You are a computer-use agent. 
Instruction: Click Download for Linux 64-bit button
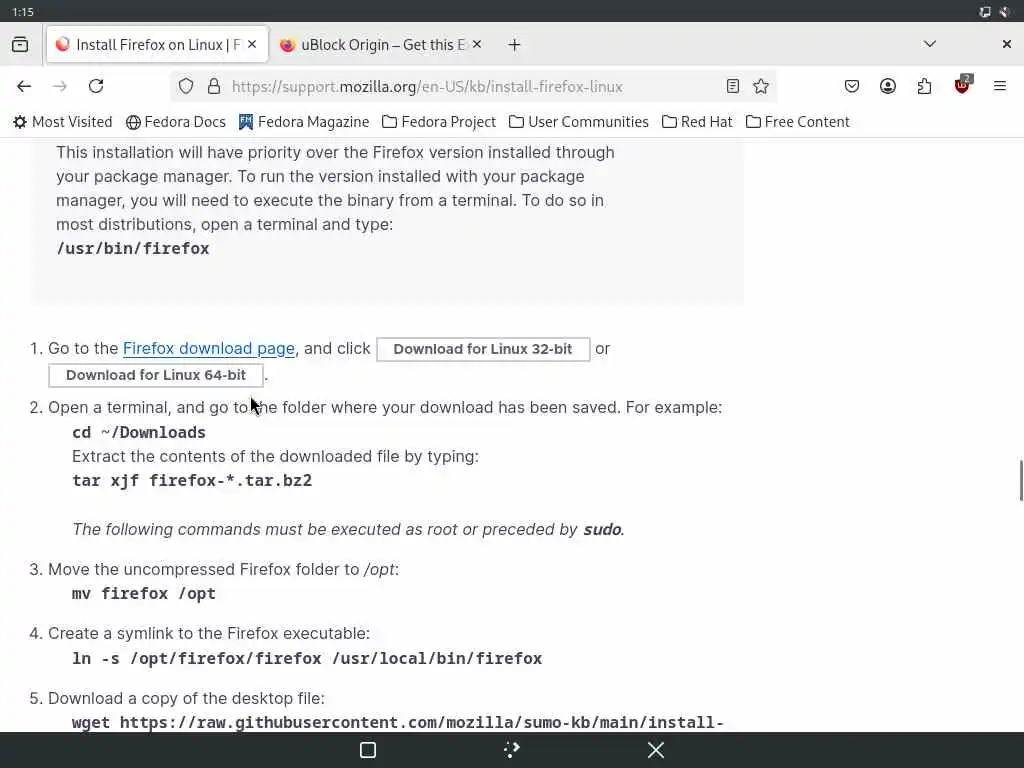click(x=156, y=376)
